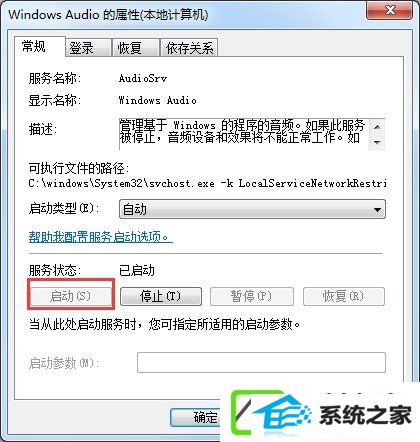Click the 启动参数 input field
This screenshot has width=420, height=442.
261,362
